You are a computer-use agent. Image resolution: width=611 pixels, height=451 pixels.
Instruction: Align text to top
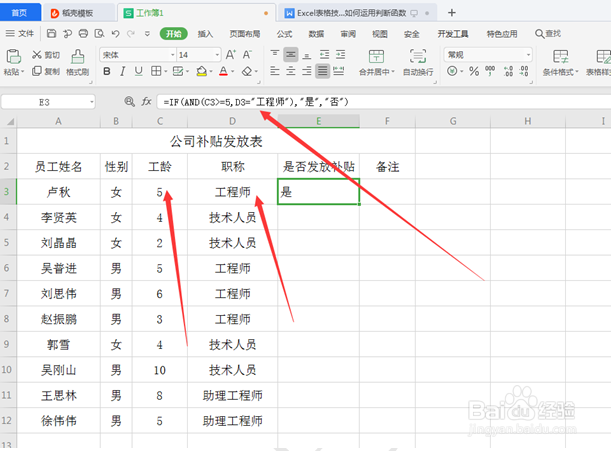pos(275,55)
